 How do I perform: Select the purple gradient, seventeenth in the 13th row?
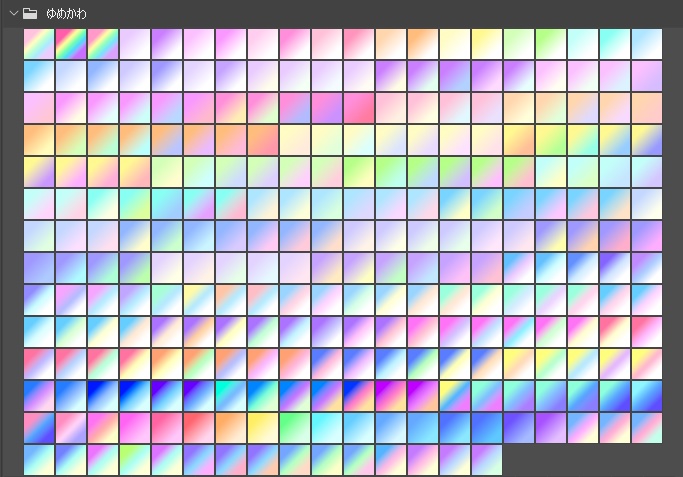551,428
